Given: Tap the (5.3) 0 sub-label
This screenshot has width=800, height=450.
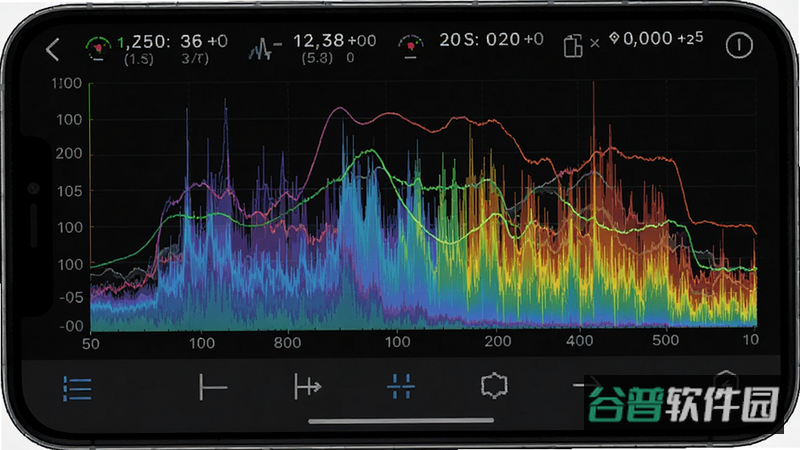Looking at the screenshot, I should click(328, 58).
